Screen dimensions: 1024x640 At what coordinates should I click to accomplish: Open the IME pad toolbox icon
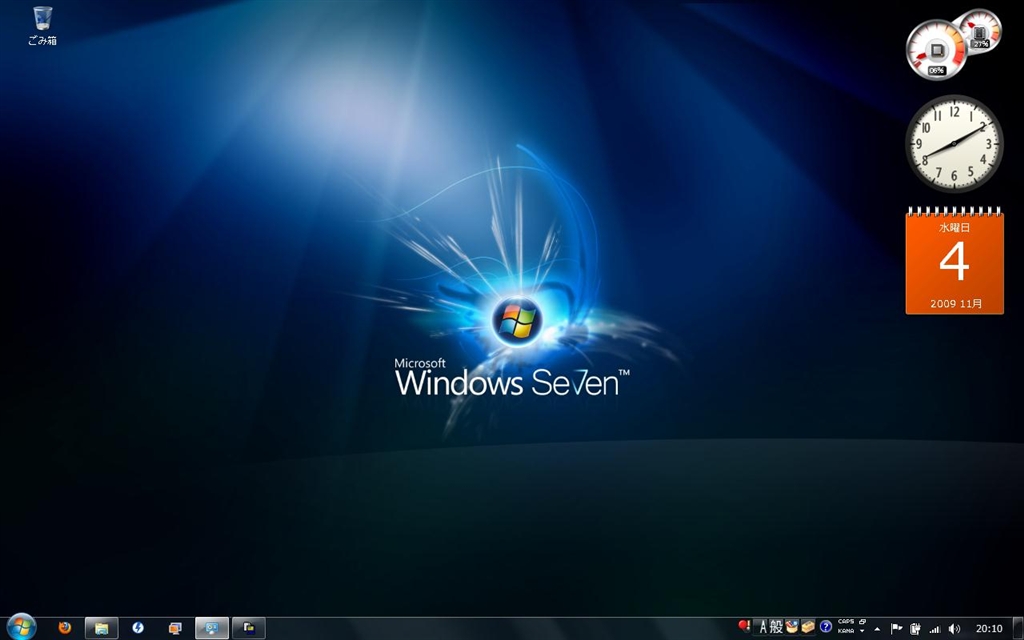pos(792,627)
